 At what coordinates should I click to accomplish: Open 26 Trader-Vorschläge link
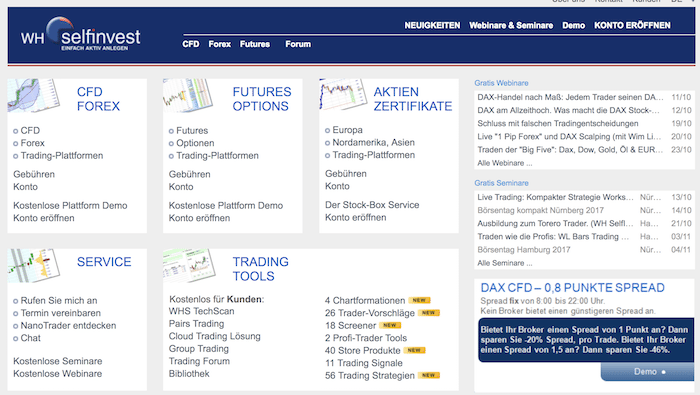[x=370, y=313]
